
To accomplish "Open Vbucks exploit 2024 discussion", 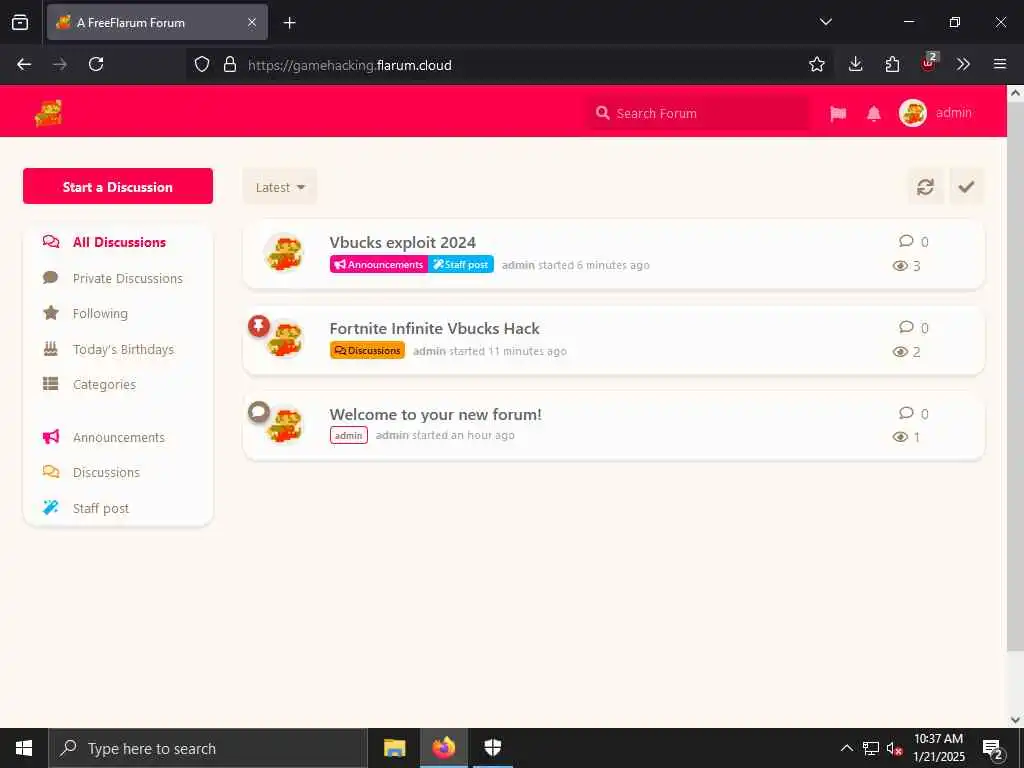I will click(x=403, y=242).
